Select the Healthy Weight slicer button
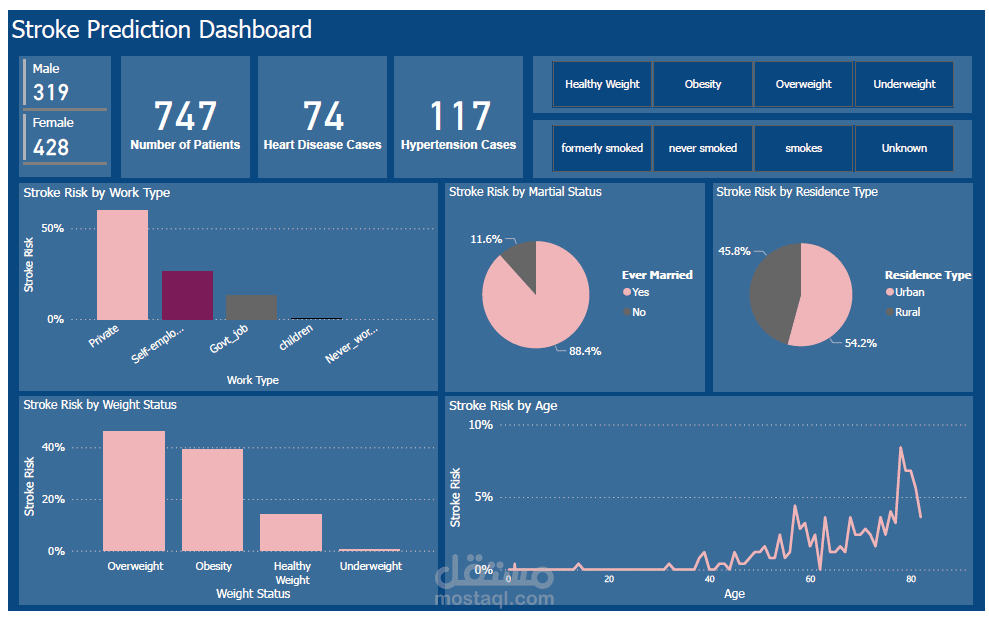The width and height of the screenshot is (989, 621). pos(602,84)
